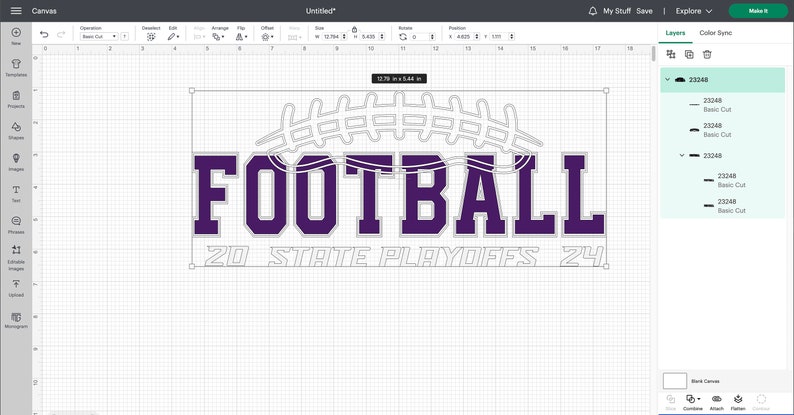Open the Templates panel

pos(16,67)
